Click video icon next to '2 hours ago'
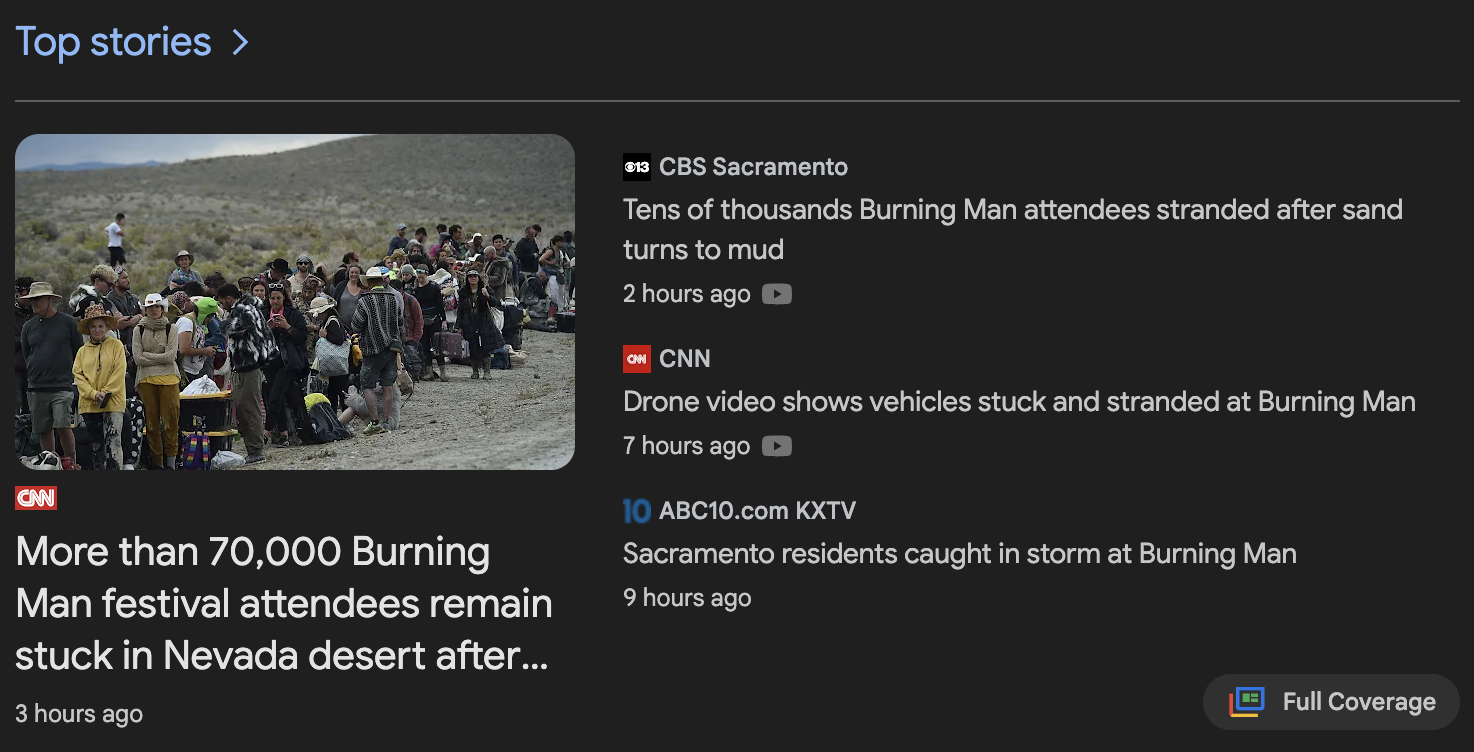The height and width of the screenshot is (752, 1474). [x=777, y=294]
